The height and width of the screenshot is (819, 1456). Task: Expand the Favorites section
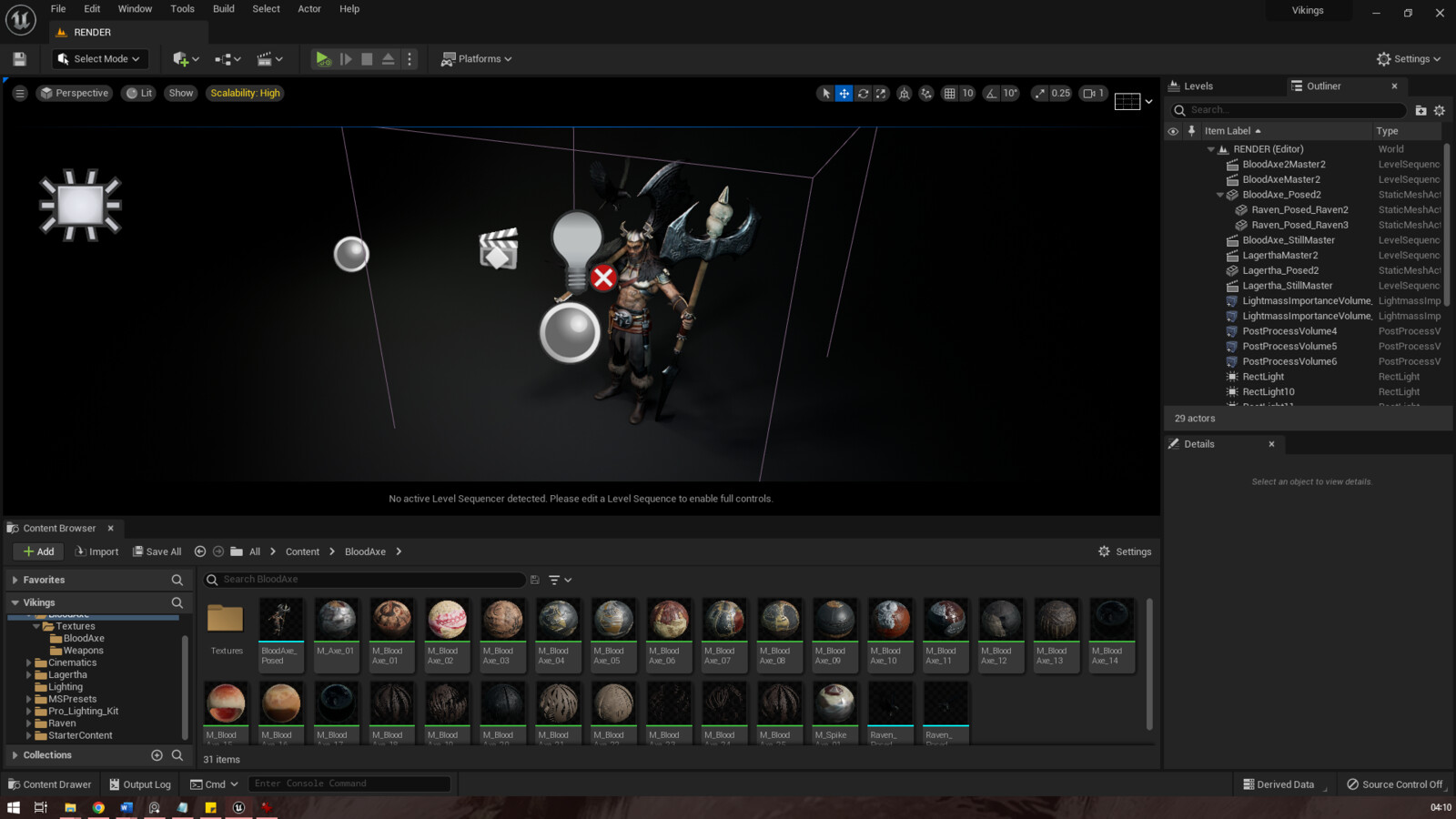point(15,580)
